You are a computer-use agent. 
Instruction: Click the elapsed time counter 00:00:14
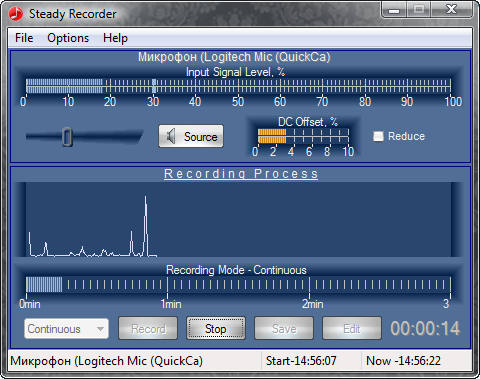tap(425, 328)
